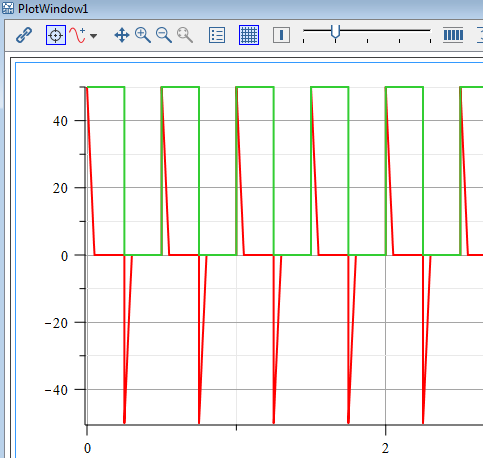
Task: Click the line thickness slider handle
Action: (x=335, y=32)
